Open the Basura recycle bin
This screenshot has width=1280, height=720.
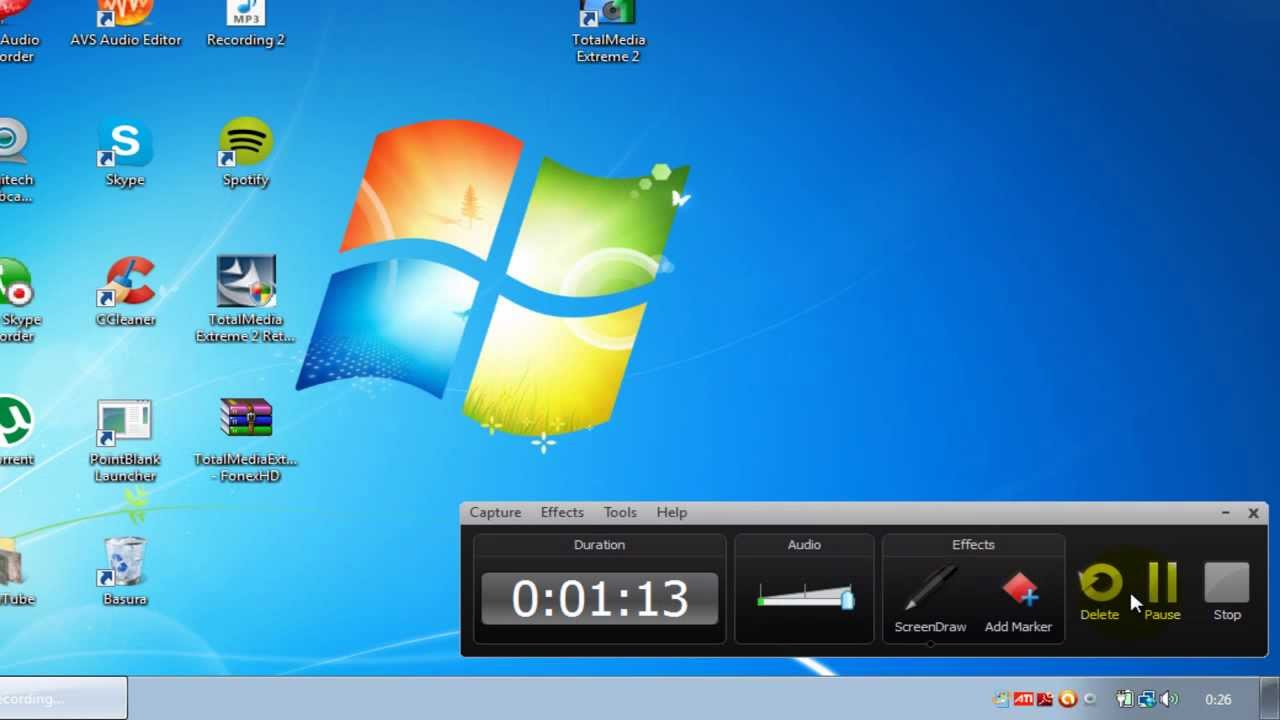coord(125,572)
